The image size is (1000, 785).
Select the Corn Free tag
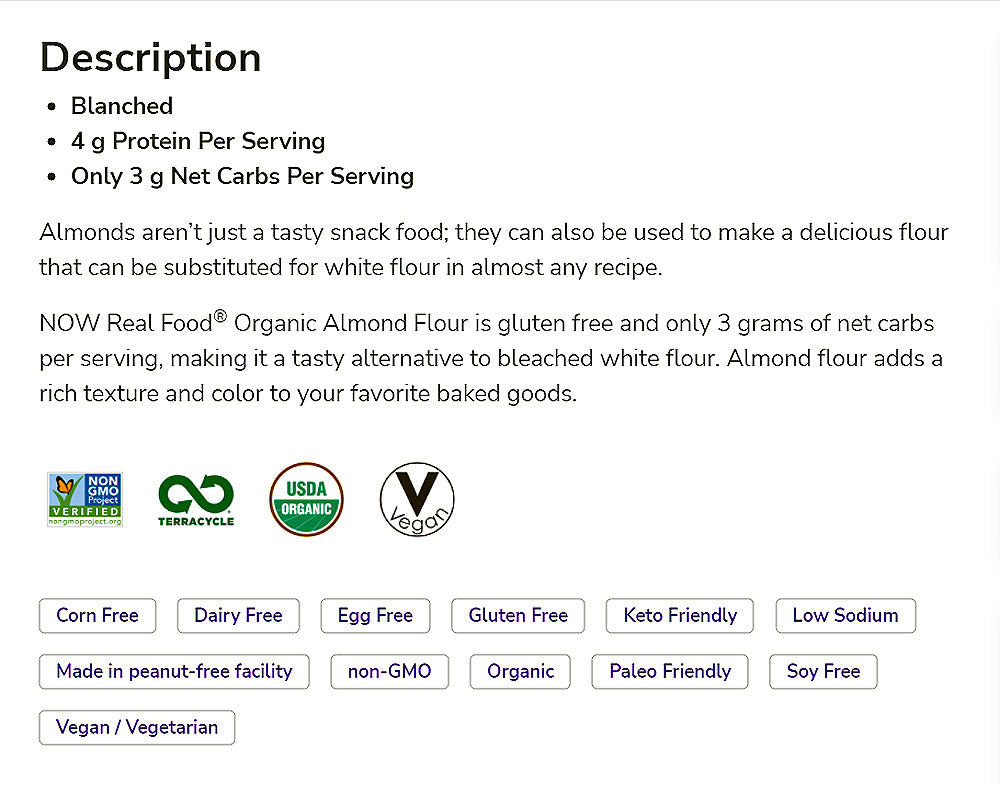(97, 615)
